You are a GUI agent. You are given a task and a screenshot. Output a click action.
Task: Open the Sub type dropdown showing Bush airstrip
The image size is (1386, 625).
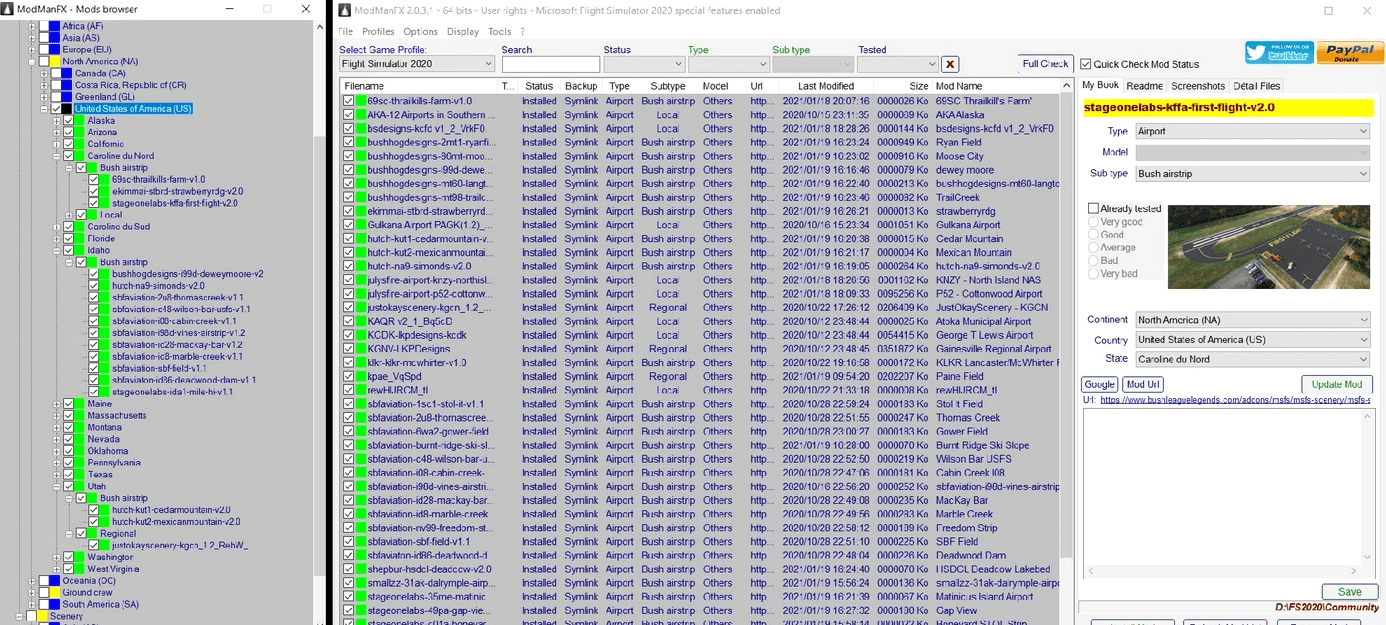tap(1252, 174)
